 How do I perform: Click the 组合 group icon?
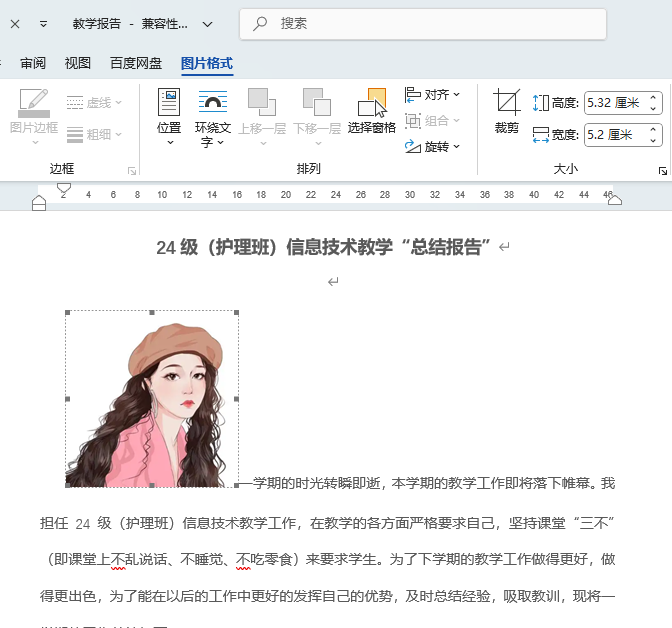pos(412,121)
